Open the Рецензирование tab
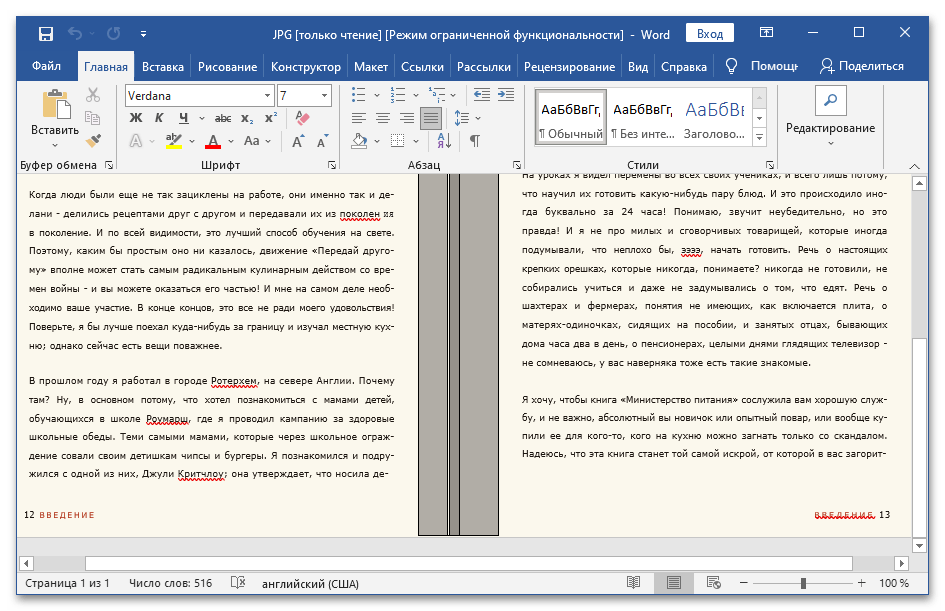 click(x=569, y=67)
